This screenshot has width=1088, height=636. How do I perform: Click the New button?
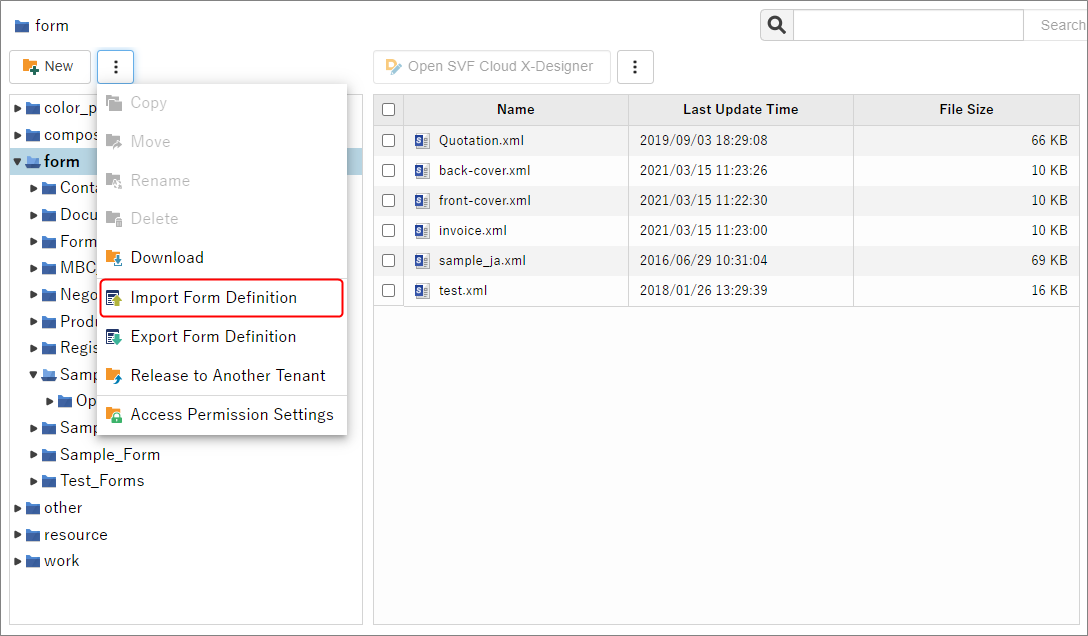click(x=50, y=66)
